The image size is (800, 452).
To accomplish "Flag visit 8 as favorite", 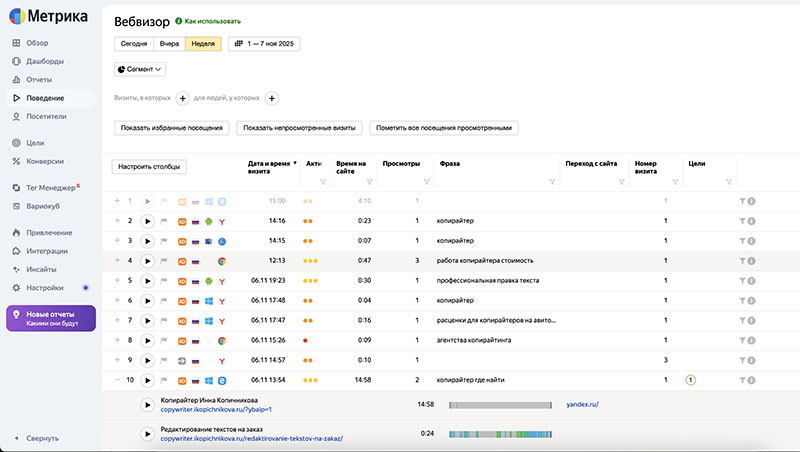I will [x=164, y=341].
